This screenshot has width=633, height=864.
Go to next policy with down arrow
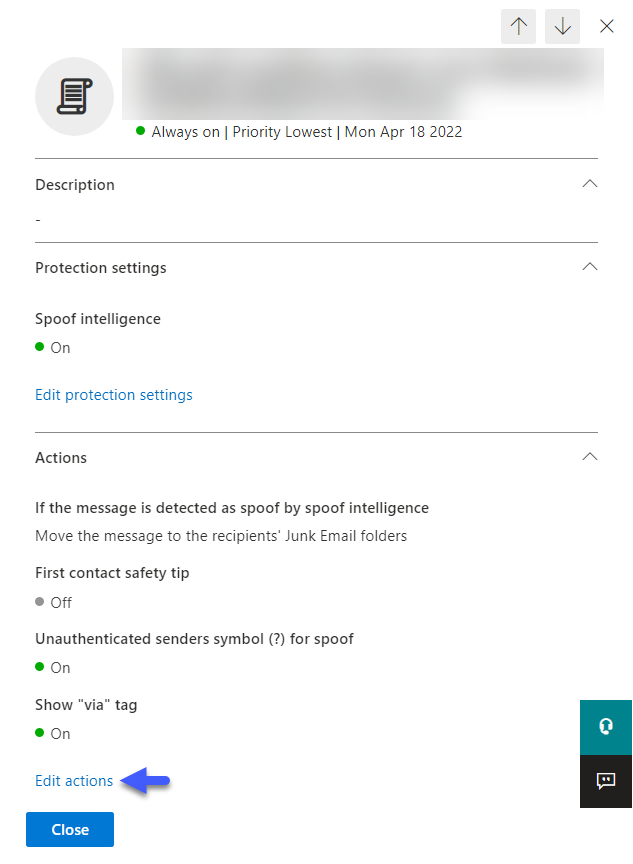coord(562,26)
